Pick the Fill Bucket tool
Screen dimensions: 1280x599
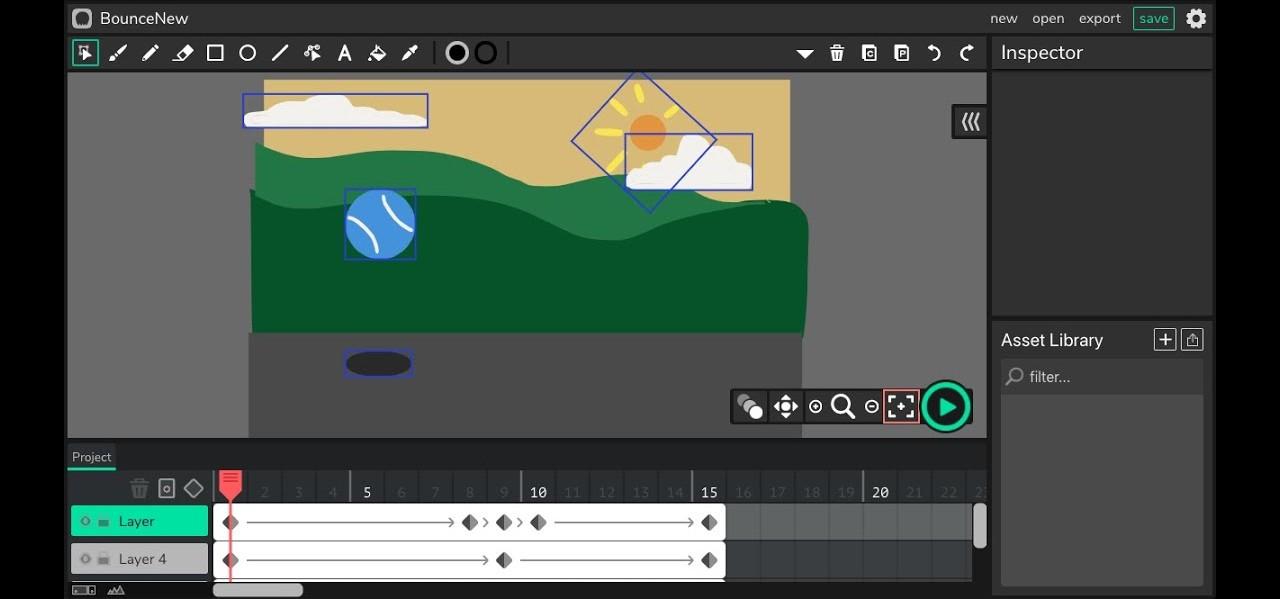point(377,54)
